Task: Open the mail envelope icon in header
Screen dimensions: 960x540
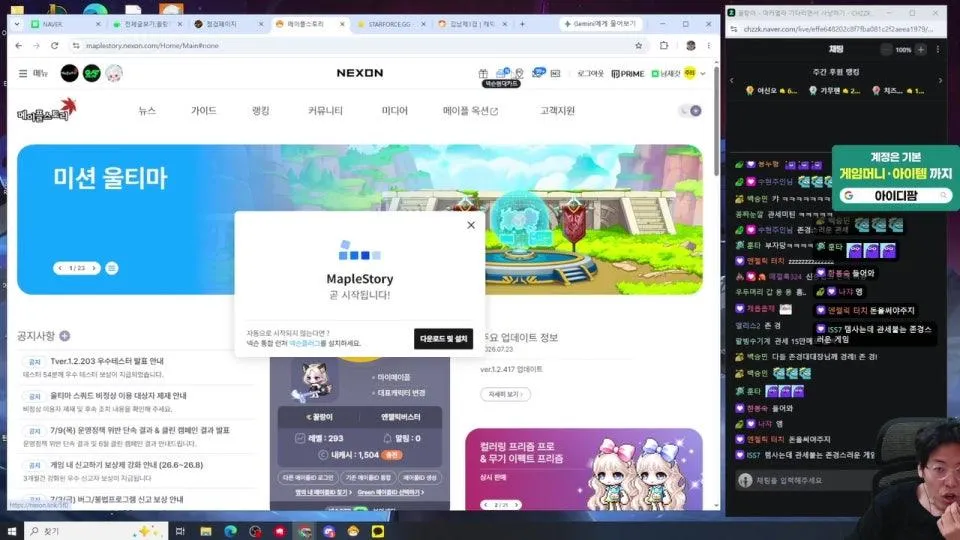Action: [x=555, y=73]
